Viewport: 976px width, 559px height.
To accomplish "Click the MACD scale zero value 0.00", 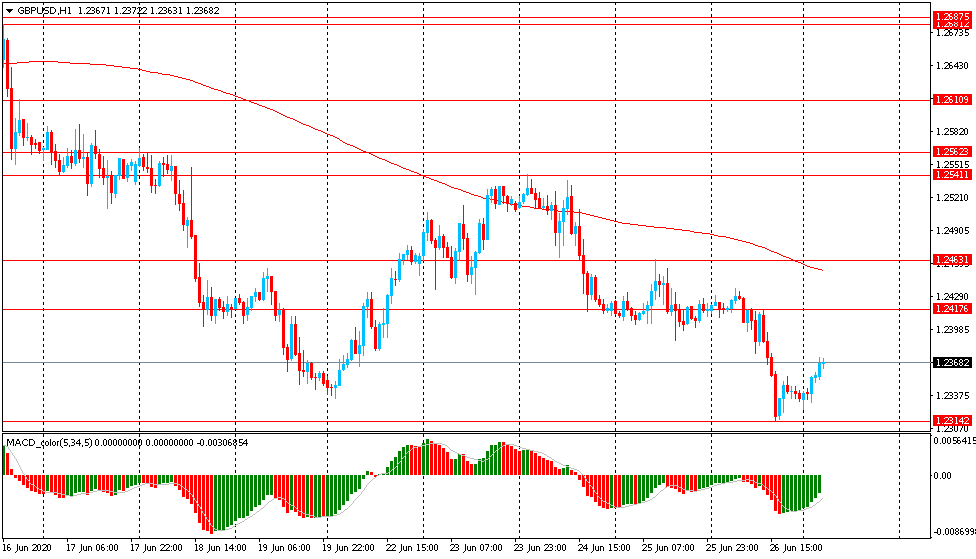I will 942,476.
